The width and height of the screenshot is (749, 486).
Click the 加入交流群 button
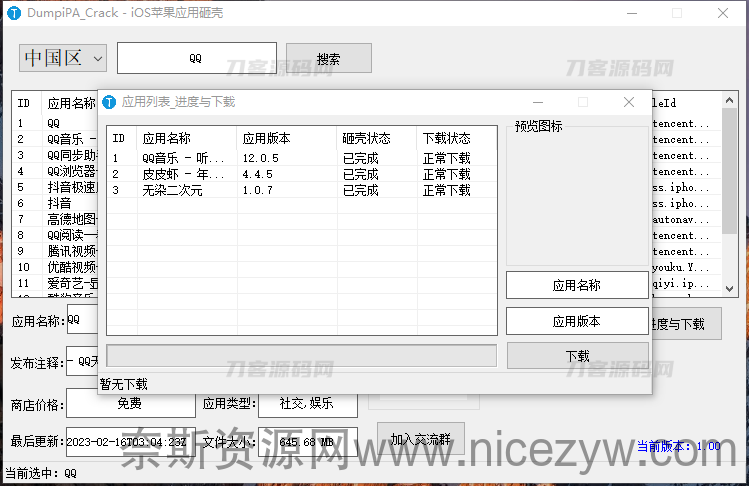[x=420, y=439]
